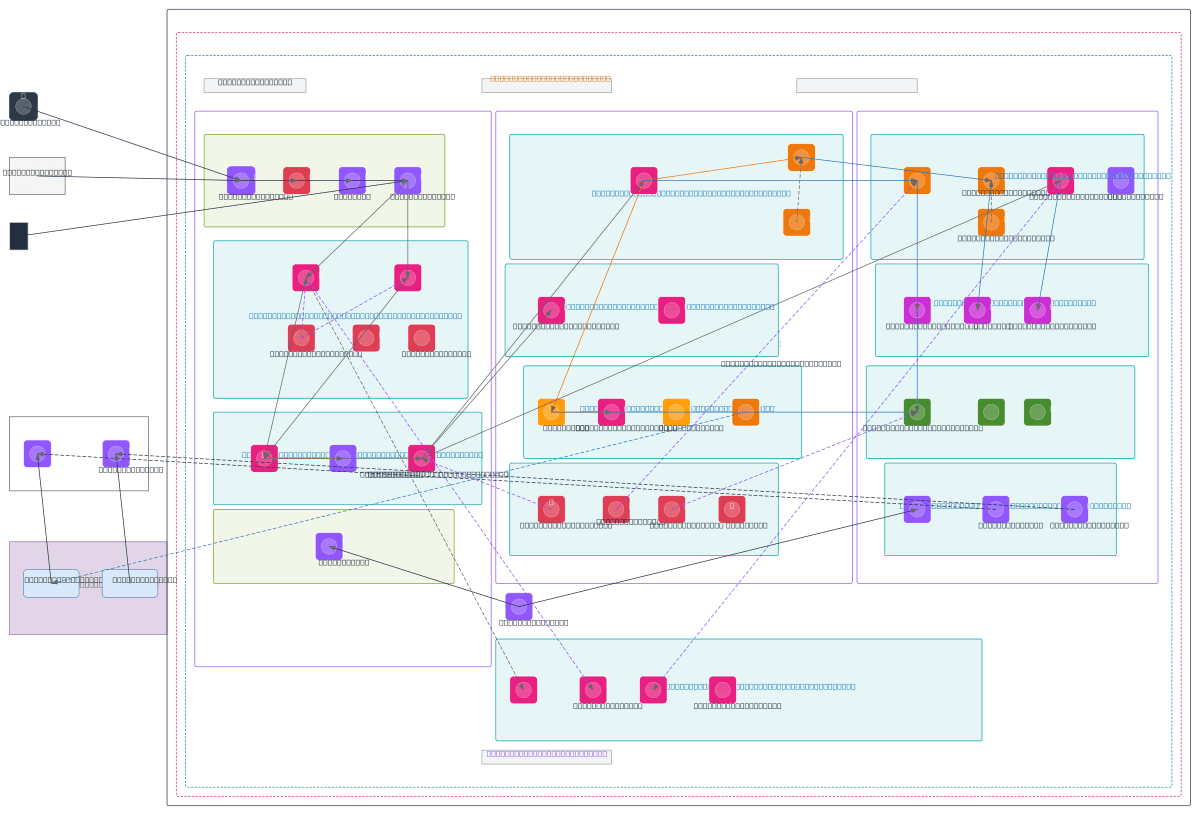
Task: Click the lone purple node in lower olive group
Action: tap(329, 546)
